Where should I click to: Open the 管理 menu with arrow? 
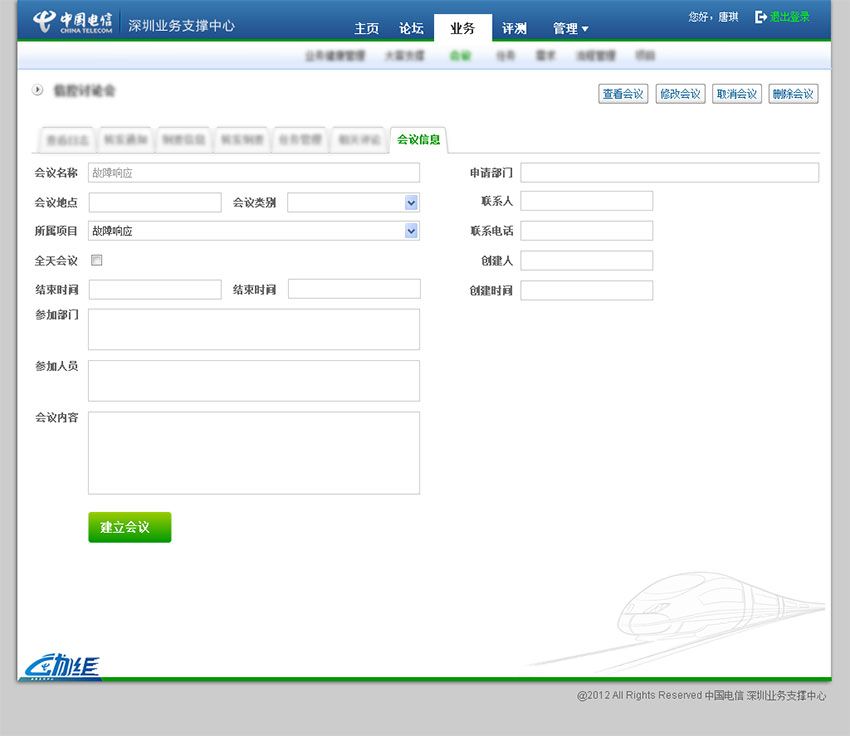[x=570, y=29]
